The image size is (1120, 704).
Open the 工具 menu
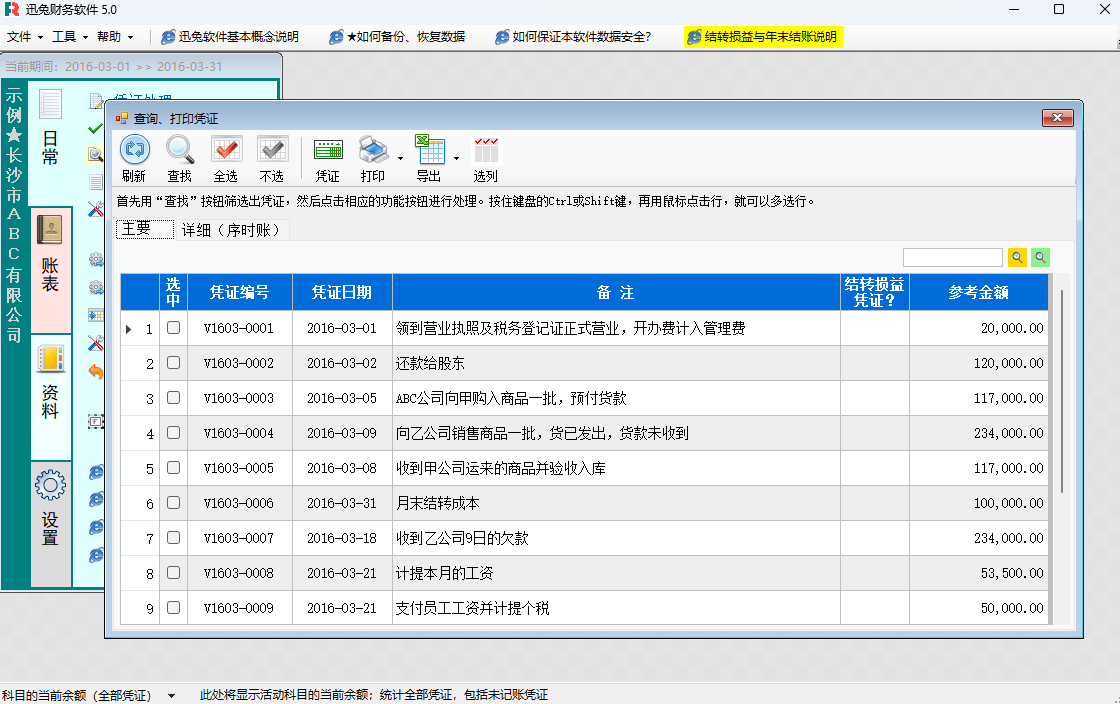pyautogui.click(x=70, y=37)
